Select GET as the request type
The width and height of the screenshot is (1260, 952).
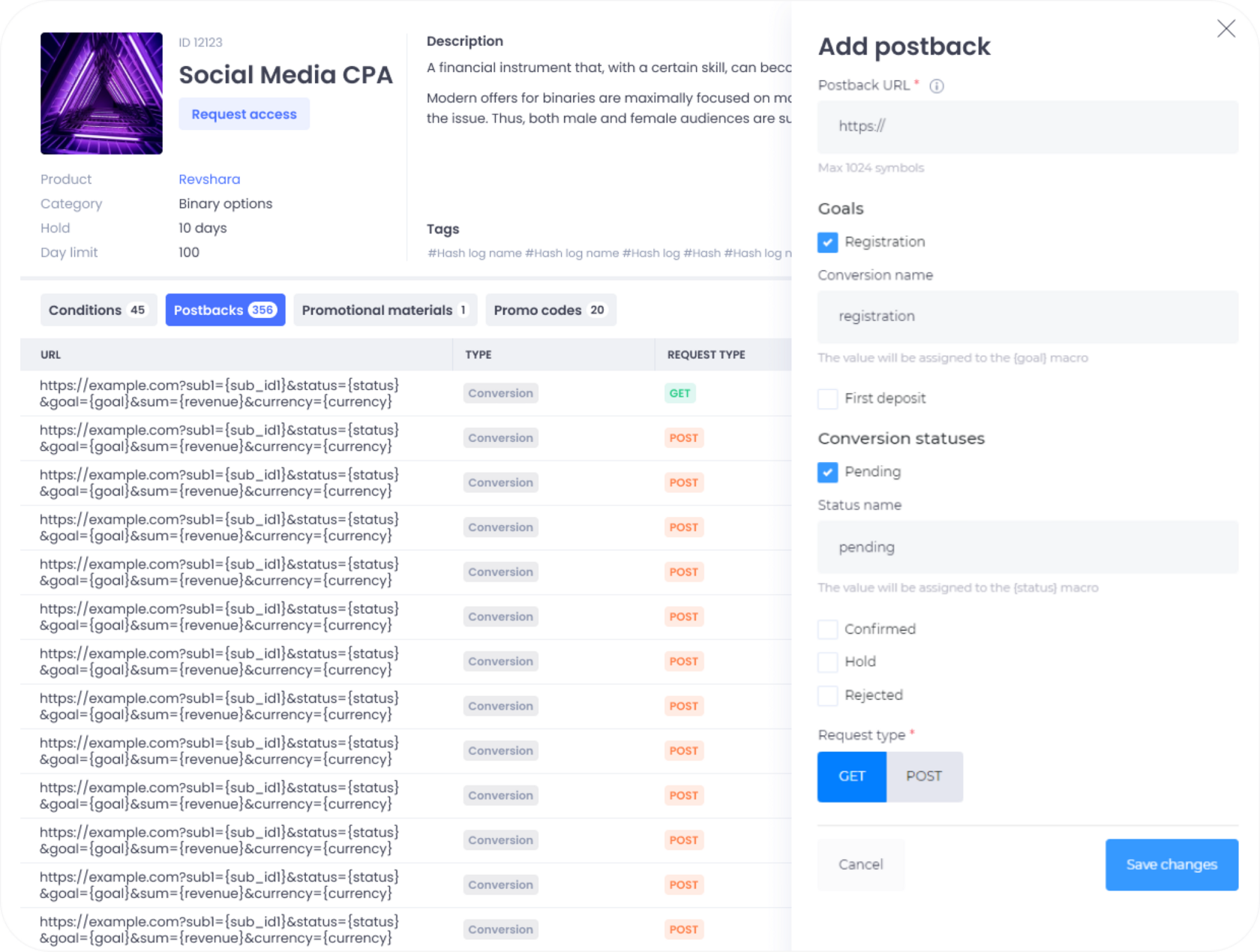tap(851, 776)
